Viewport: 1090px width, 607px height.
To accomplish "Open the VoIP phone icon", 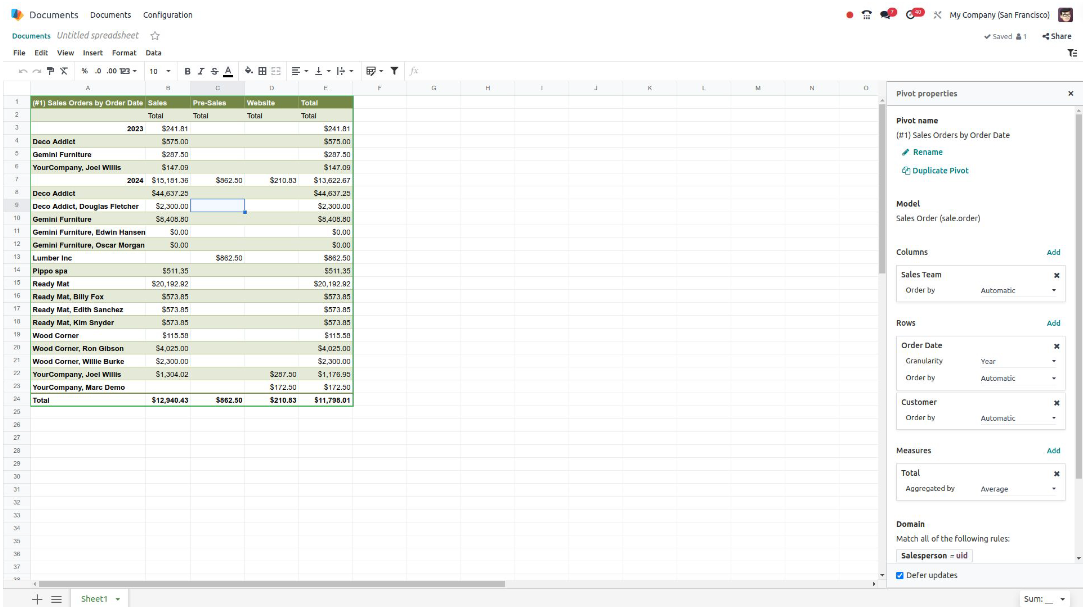I will click(x=866, y=15).
